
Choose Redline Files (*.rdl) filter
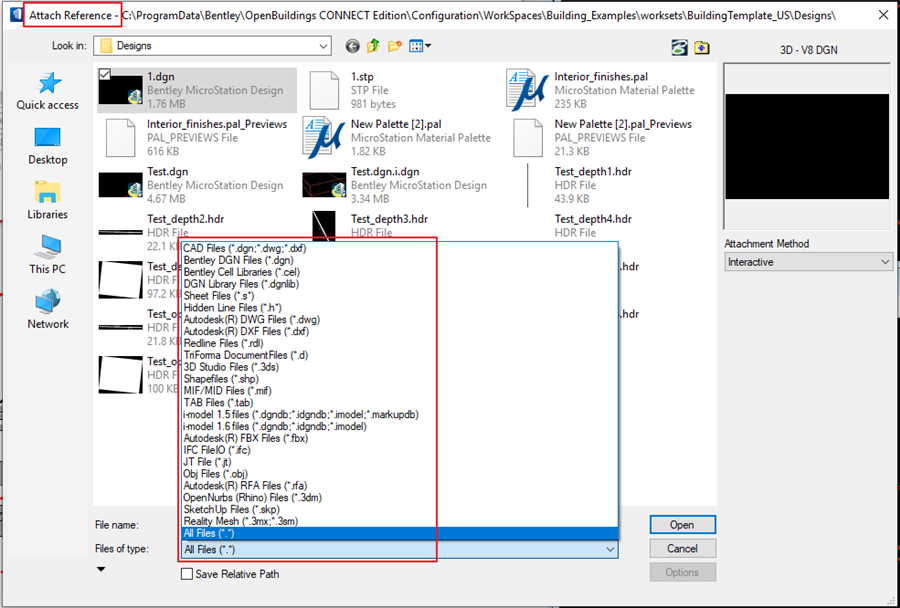click(x=399, y=343)
